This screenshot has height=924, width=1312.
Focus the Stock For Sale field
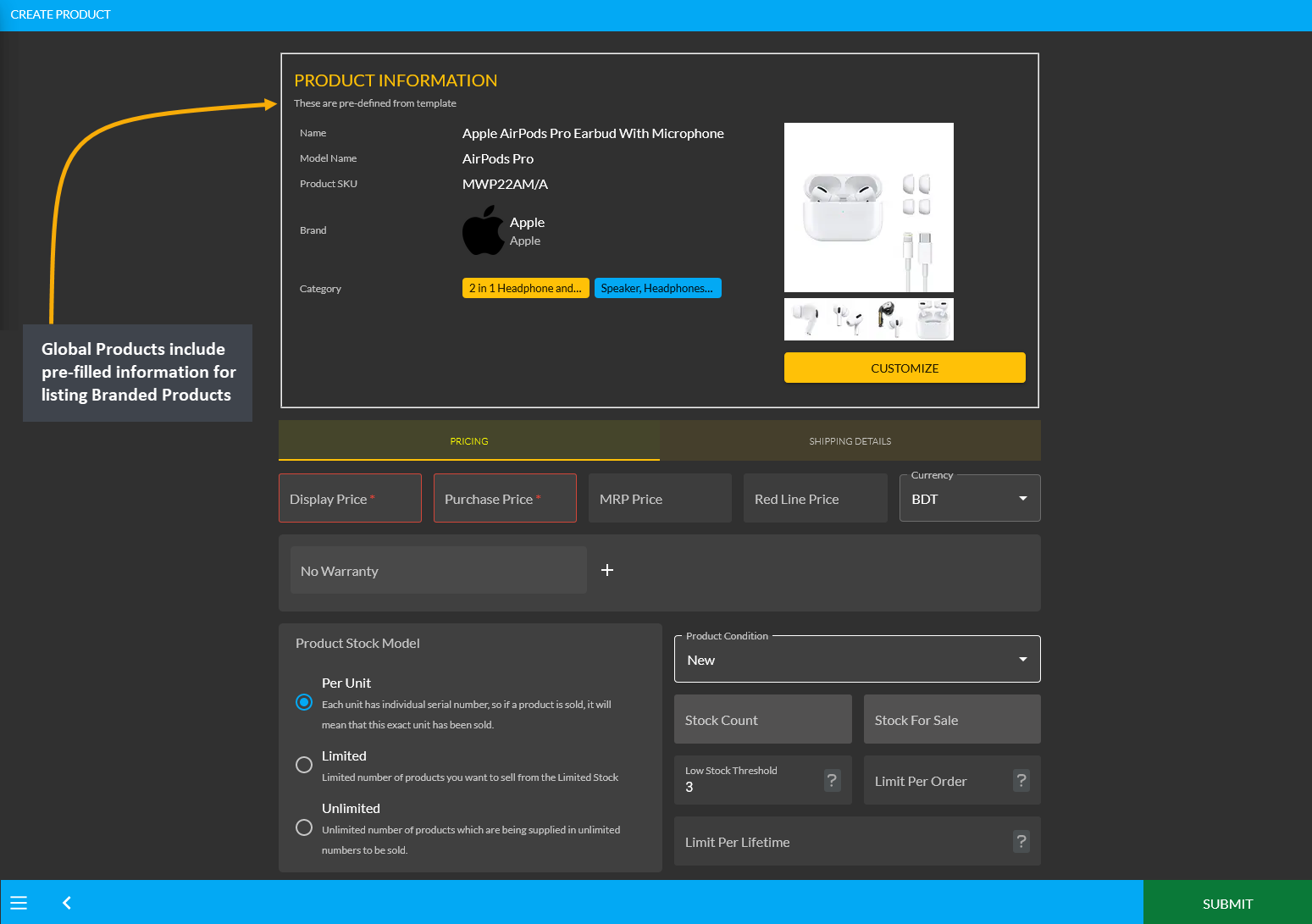[x=952, y=719]
